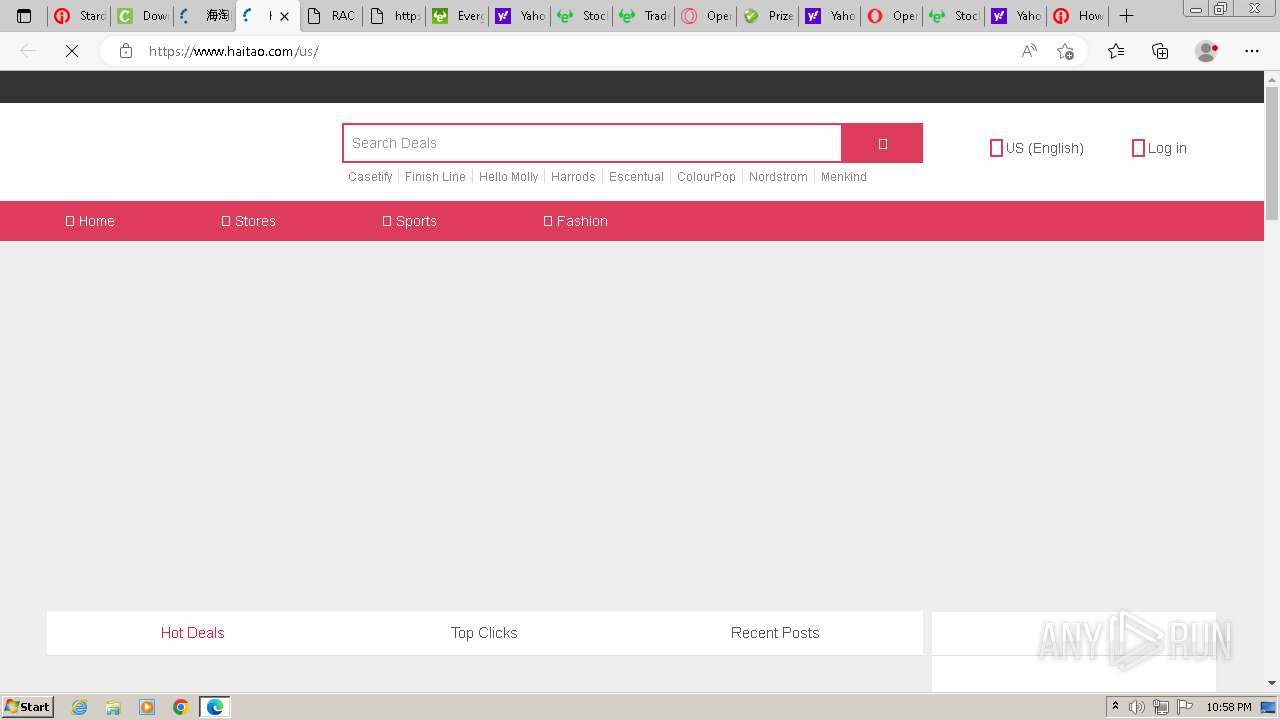Open the volume speaker tray icon
This screenshot has height=720, width=1280.
click(1137, 707)
